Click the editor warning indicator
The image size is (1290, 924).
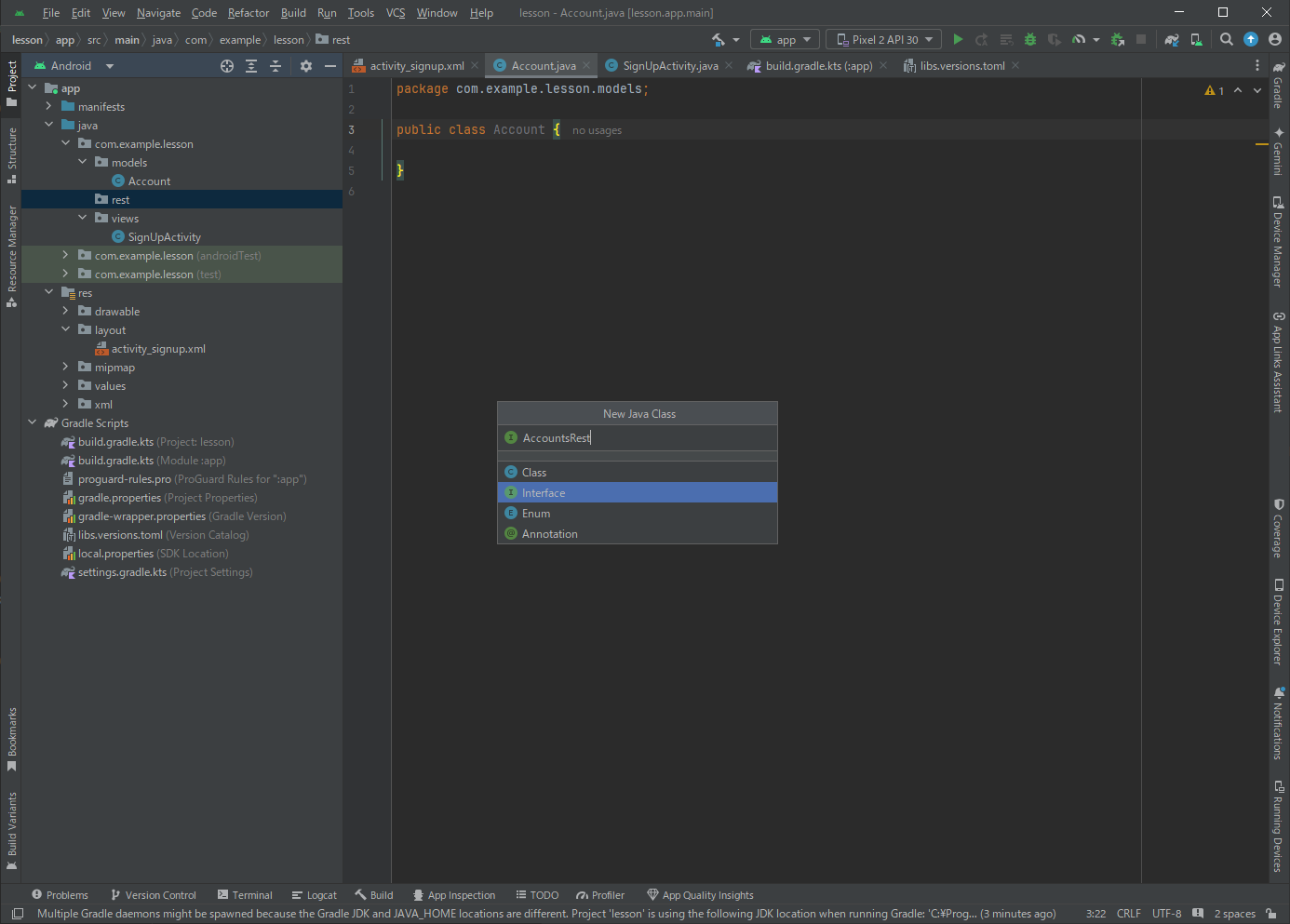click(x=1214, y=90)
